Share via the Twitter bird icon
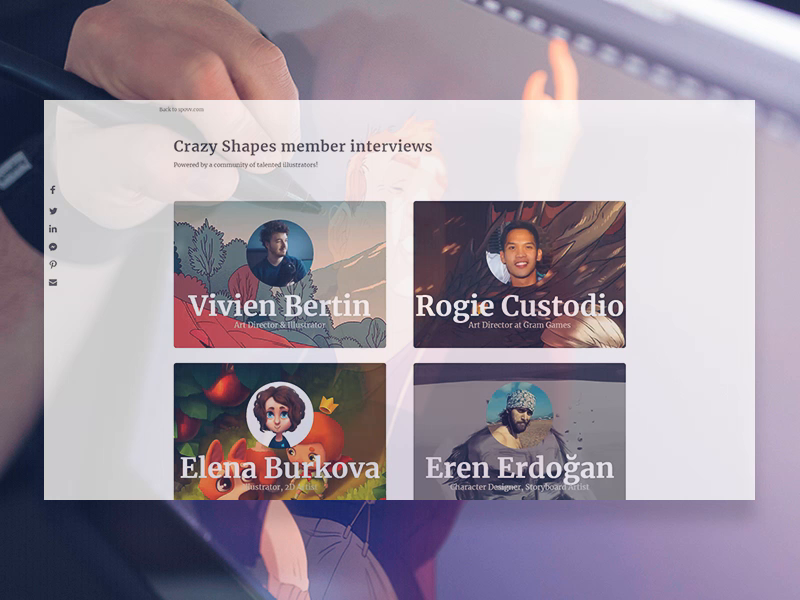800x600 pixels. pos(53,211)
